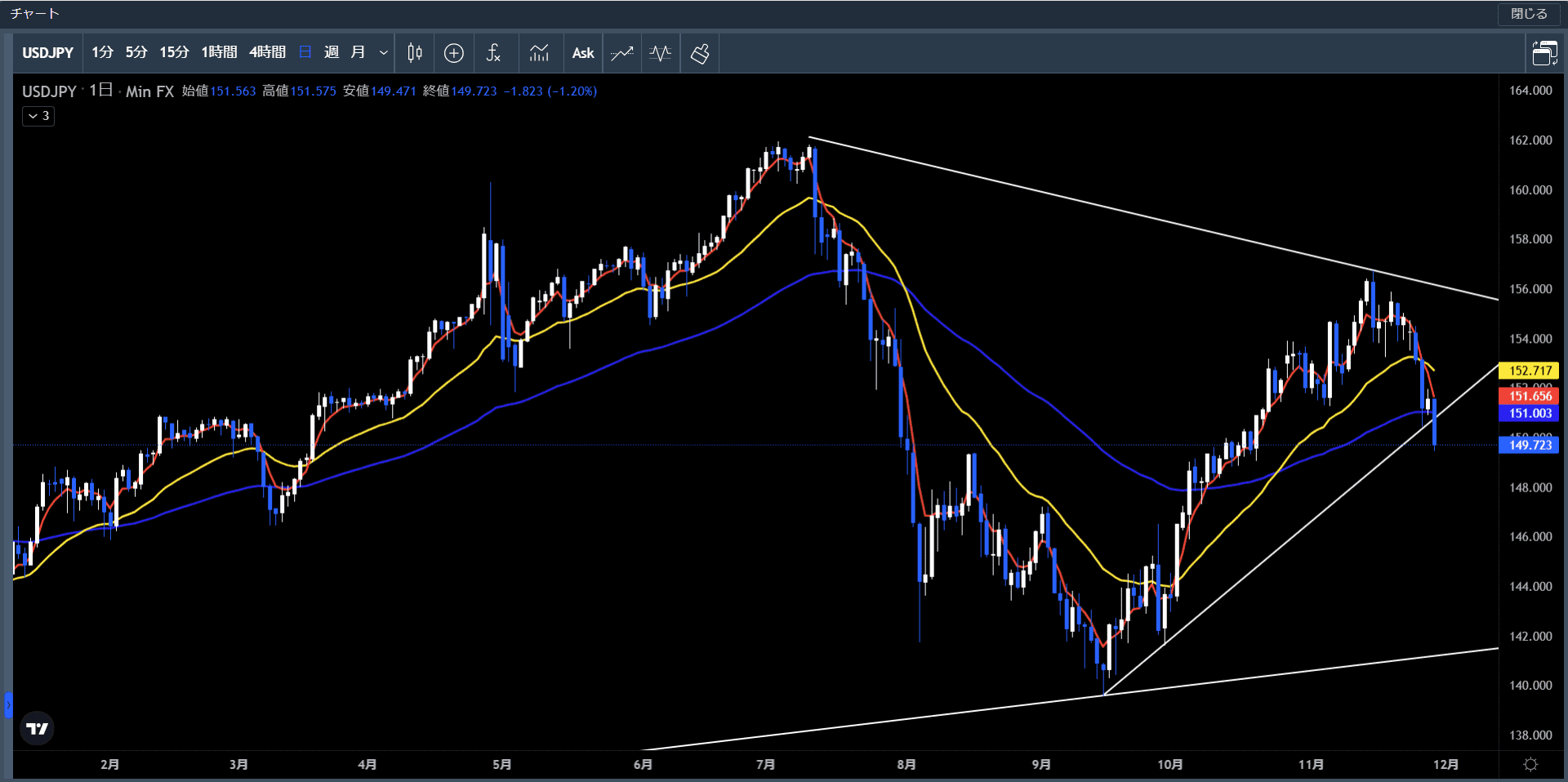Open the candlestick chart type selector
The width and height of the screenshot is (1568, 782).
click(x=415, y=53)
